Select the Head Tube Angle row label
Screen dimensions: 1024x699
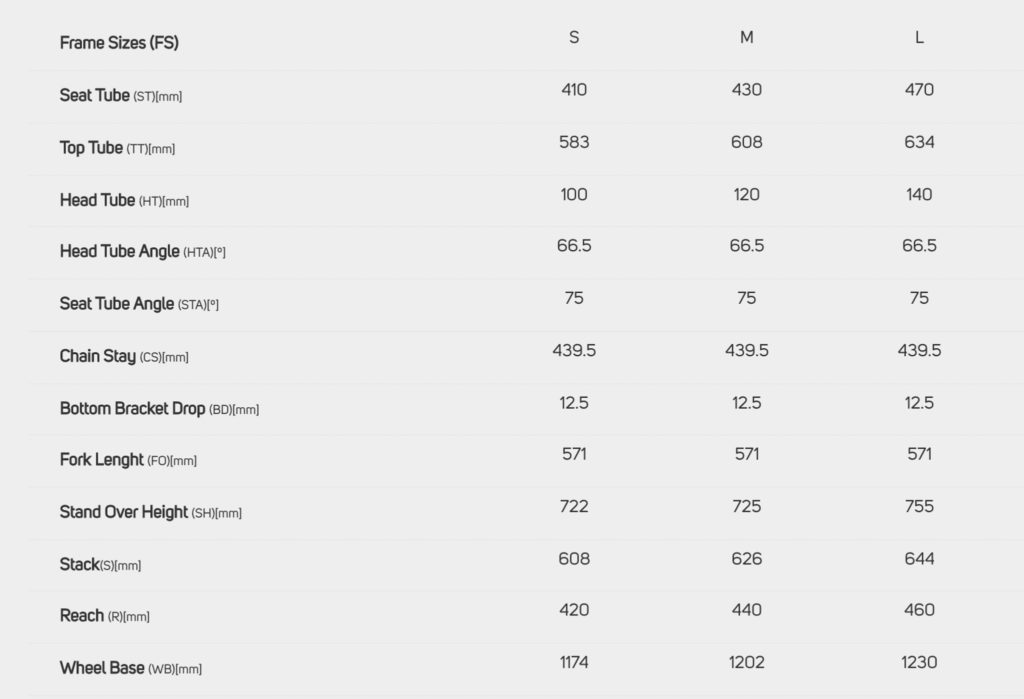142,252
